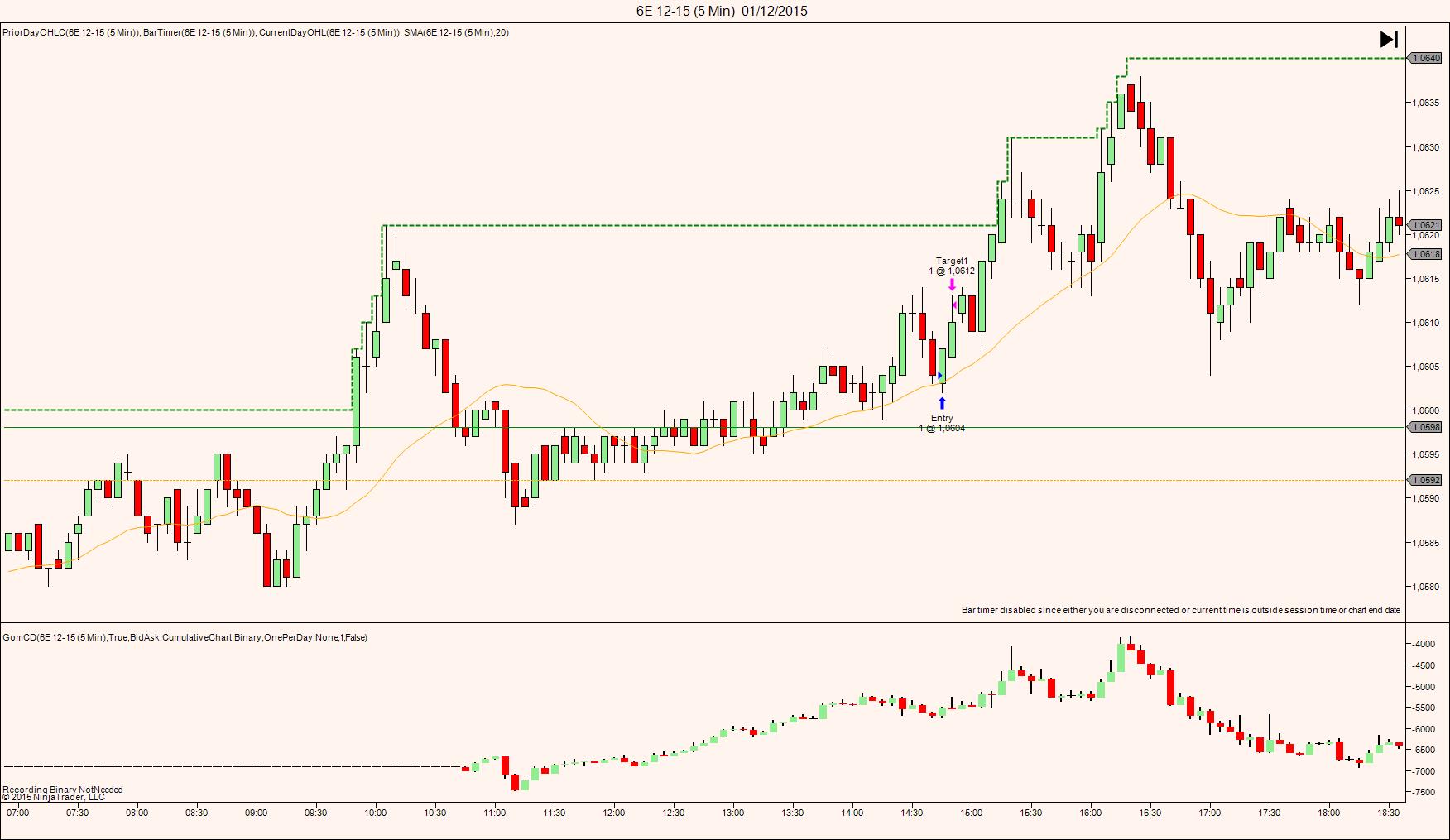
Task: Click the 1,0610 price axis label
Action: coord(1427,323)
